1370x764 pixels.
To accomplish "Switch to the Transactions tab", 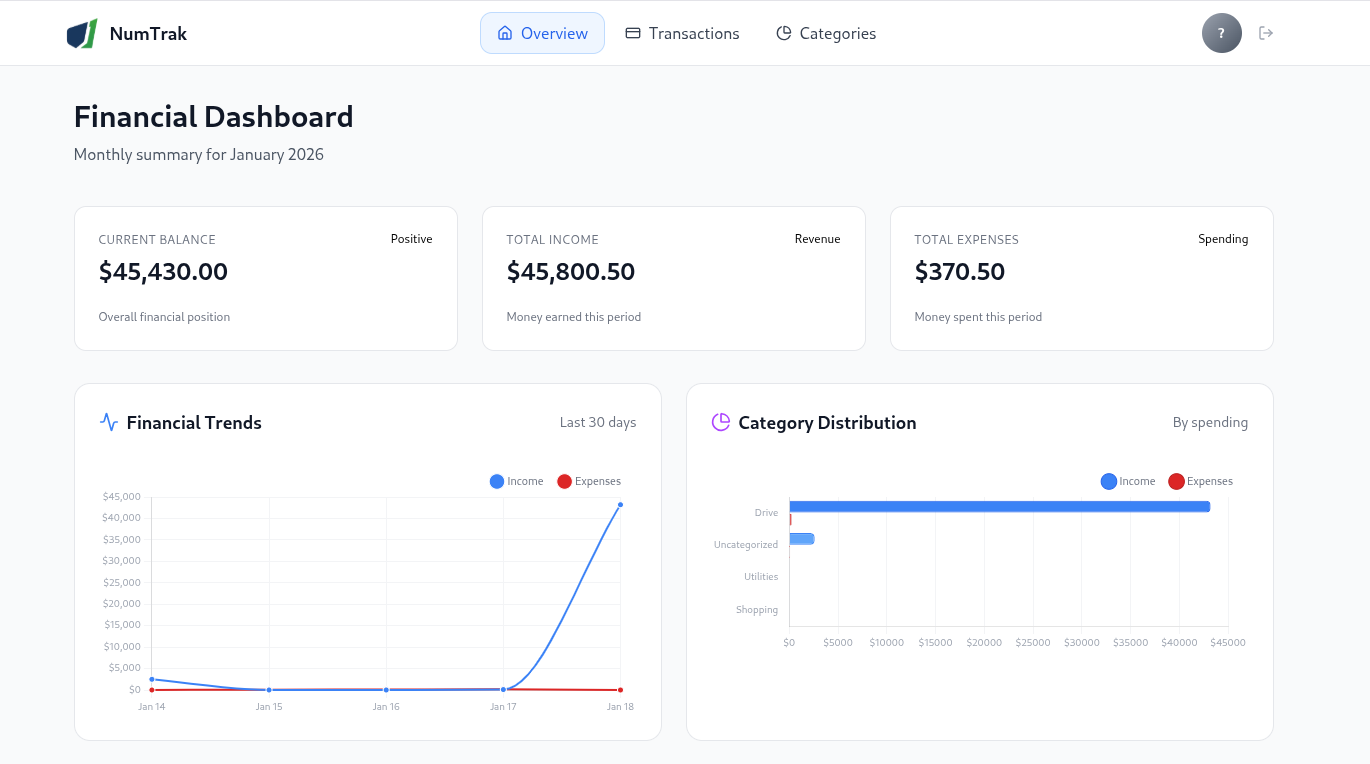I will pos(682,33).
